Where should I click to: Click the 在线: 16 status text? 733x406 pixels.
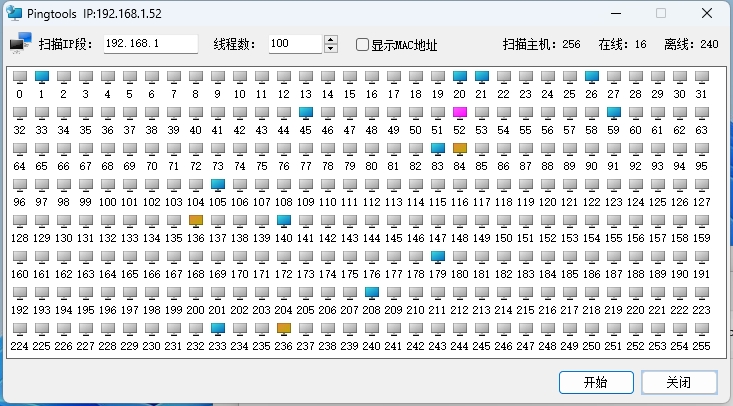click(622, 44)
